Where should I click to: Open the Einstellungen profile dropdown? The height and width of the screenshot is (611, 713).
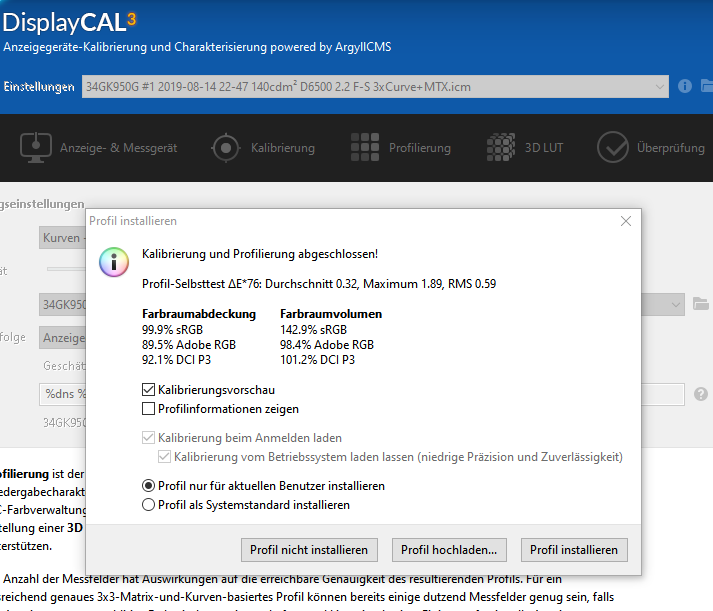point(375,86)
